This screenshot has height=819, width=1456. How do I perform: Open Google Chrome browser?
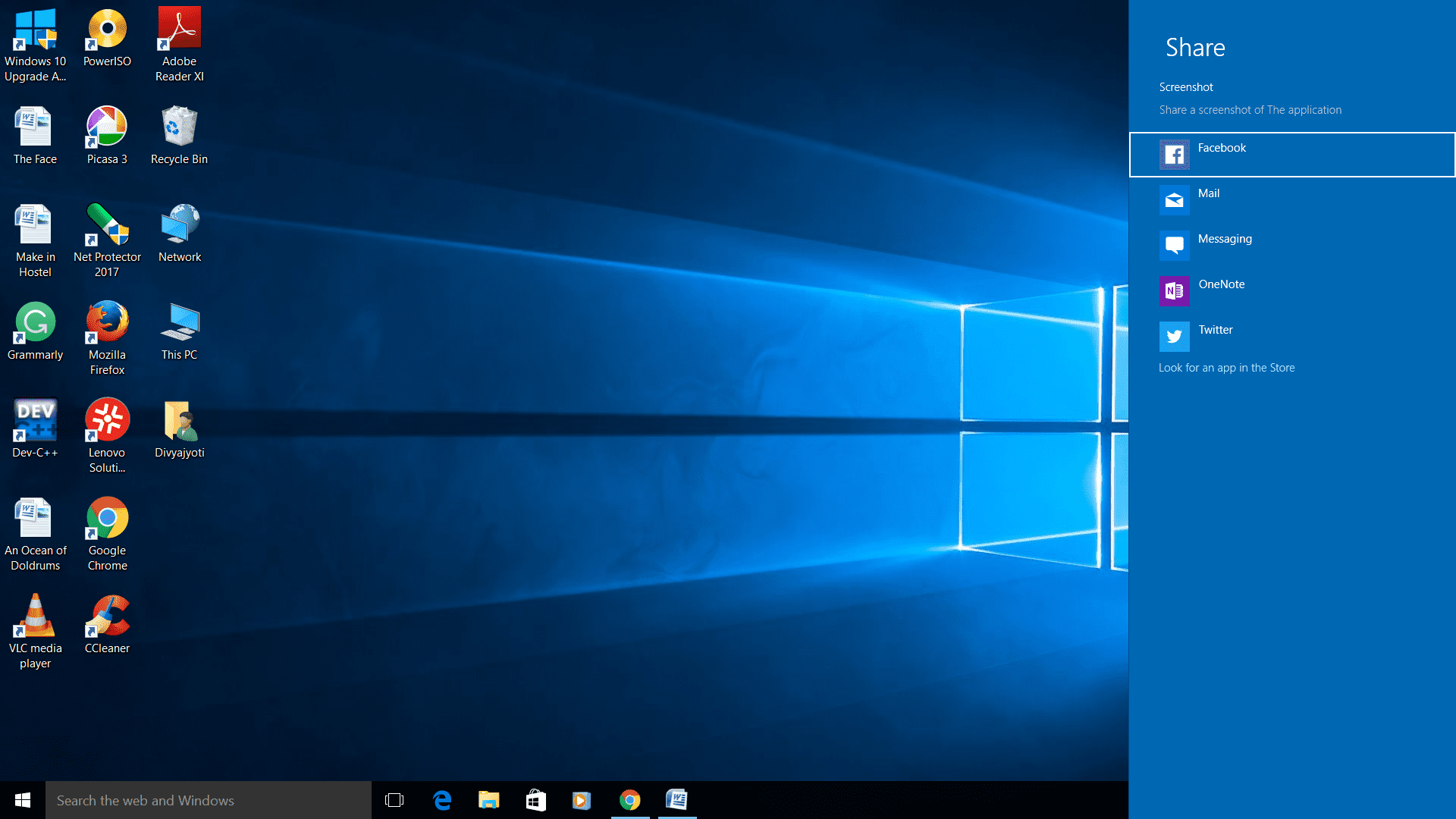[x=107, y=517]
